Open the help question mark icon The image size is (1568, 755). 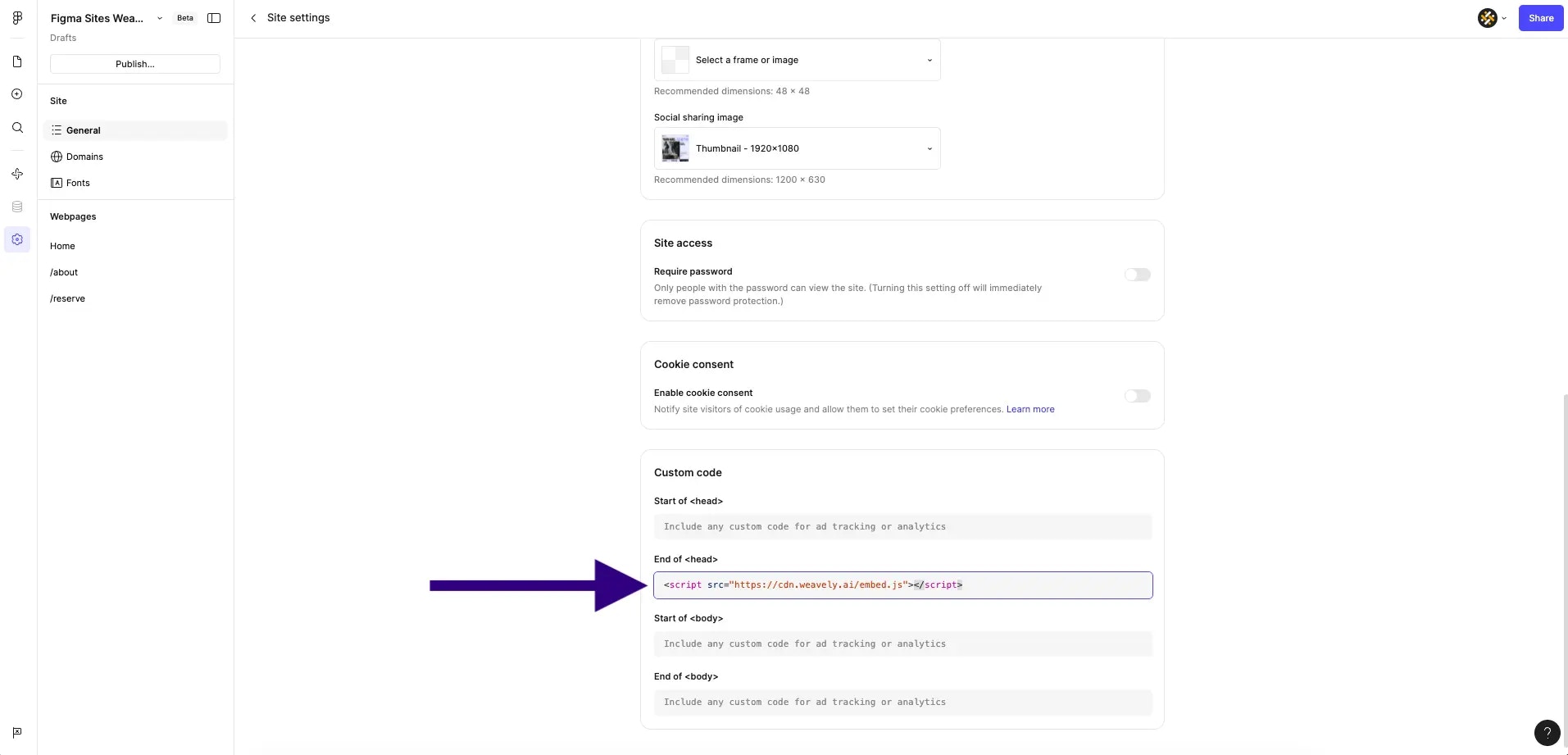[x=1546, y=733]
